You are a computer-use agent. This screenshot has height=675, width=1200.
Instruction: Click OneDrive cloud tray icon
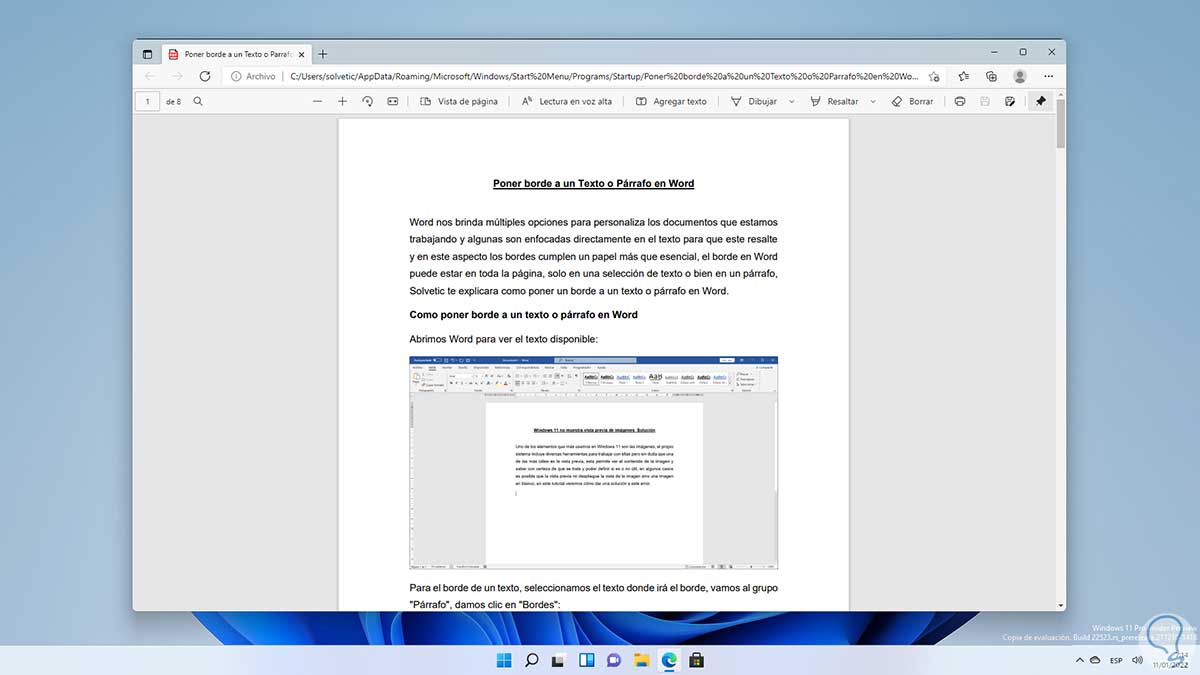[x=1097, y=660]
